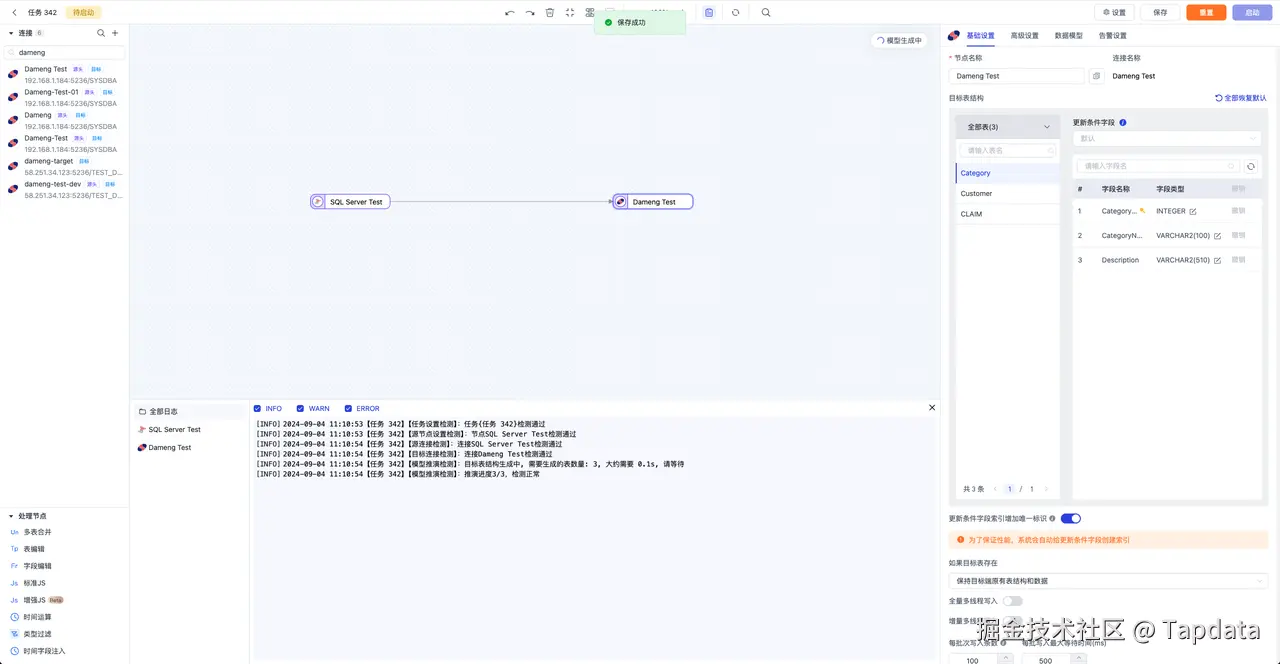The height and width of the screenshot is (664, 1280).
Task: Open 保持目标端原有表结构和数据 dropdown
Action: 1108,581
